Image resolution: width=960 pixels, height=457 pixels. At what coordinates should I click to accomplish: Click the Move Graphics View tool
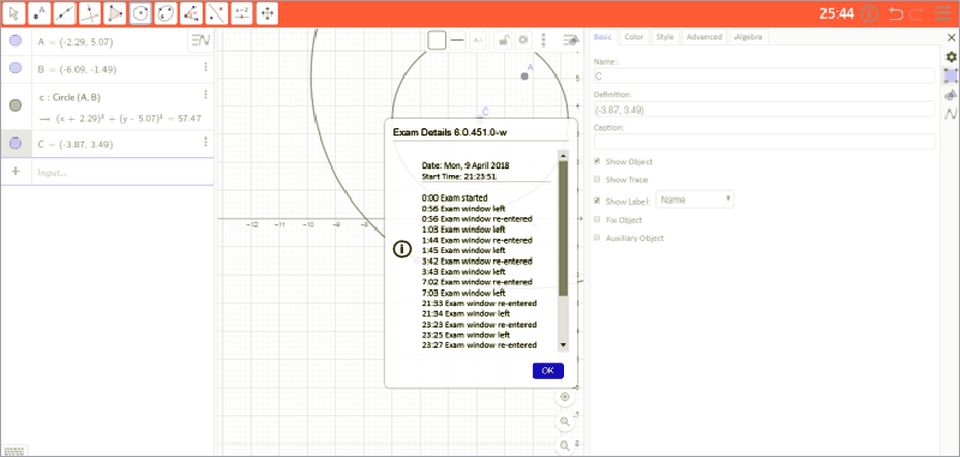click(x=268, y=14)
